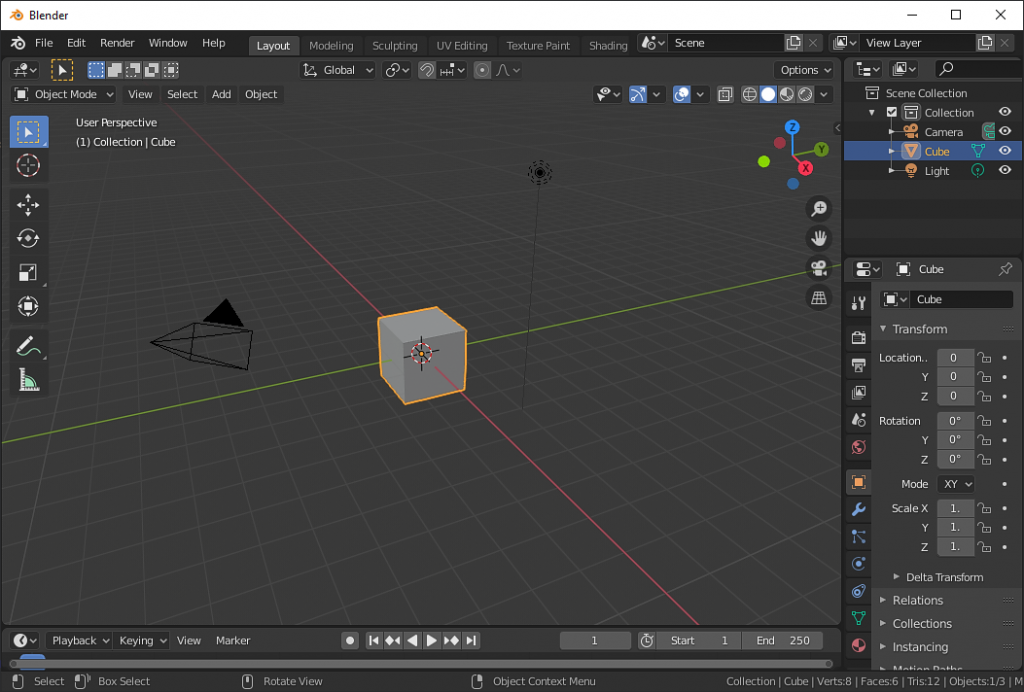
Task: Click the Scale X value slider
Action: 955,508
